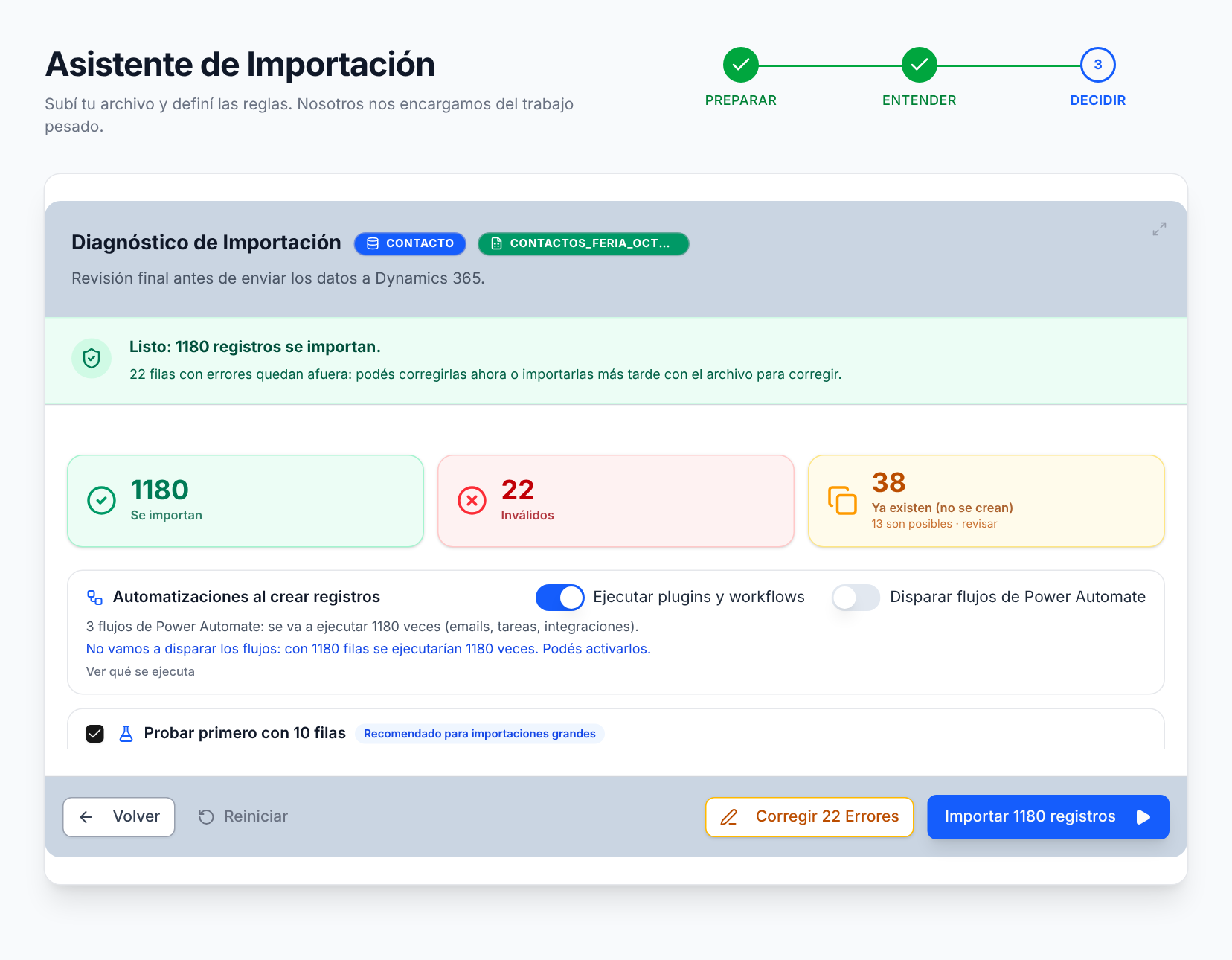Click the Automatizaciones al crear registros title
Viewport: 1232px width, 960px height.
tap(246, 597)
